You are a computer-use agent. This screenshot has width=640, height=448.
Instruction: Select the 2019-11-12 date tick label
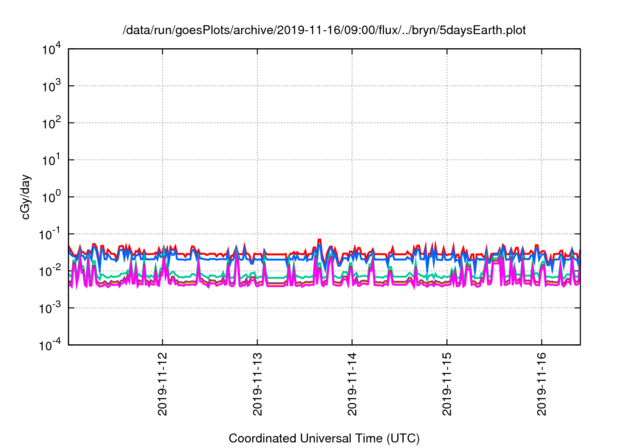(163, 384)
